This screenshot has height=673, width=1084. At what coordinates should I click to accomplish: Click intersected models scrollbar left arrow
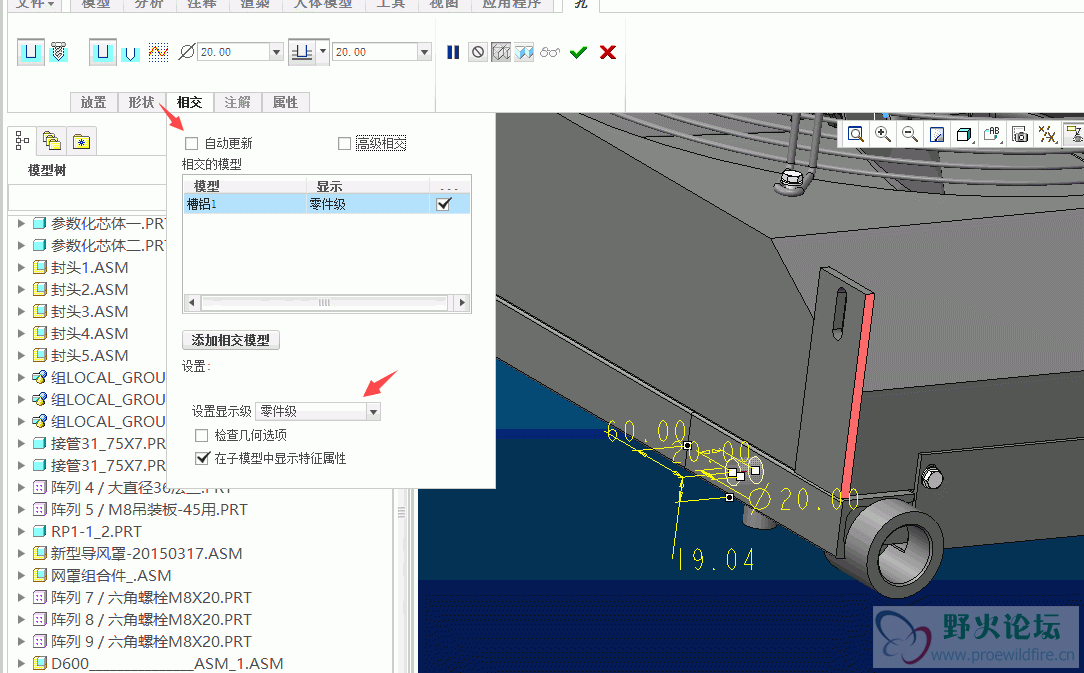191,302
